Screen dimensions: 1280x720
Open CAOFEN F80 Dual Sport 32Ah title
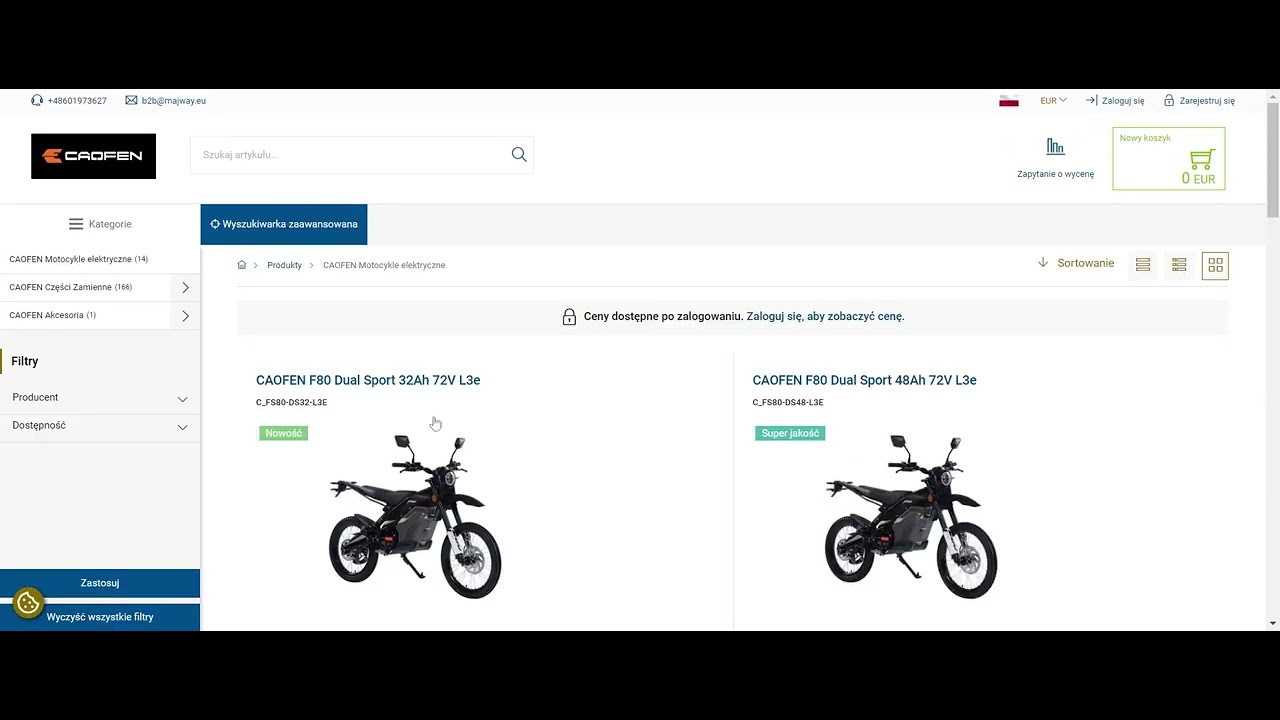click(x=368, y=380)
